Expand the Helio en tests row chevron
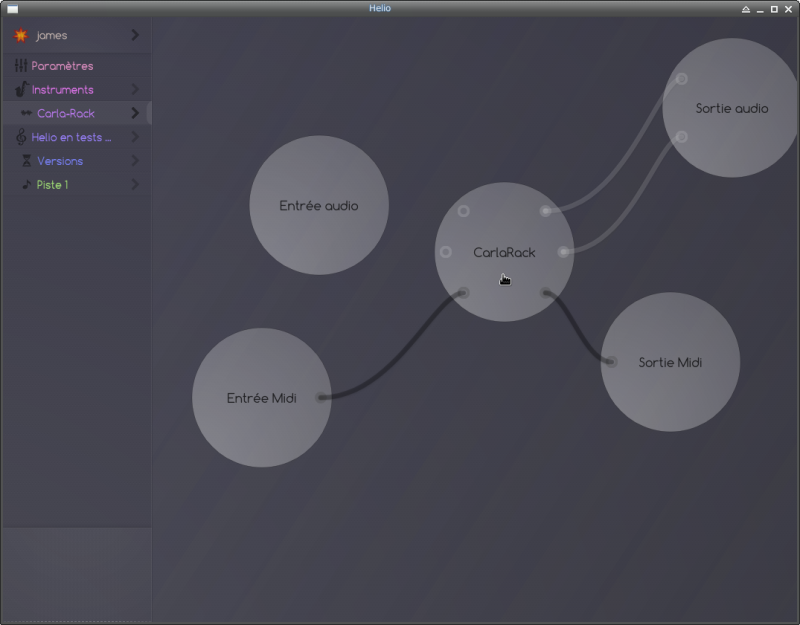 (x=135, y=137)
